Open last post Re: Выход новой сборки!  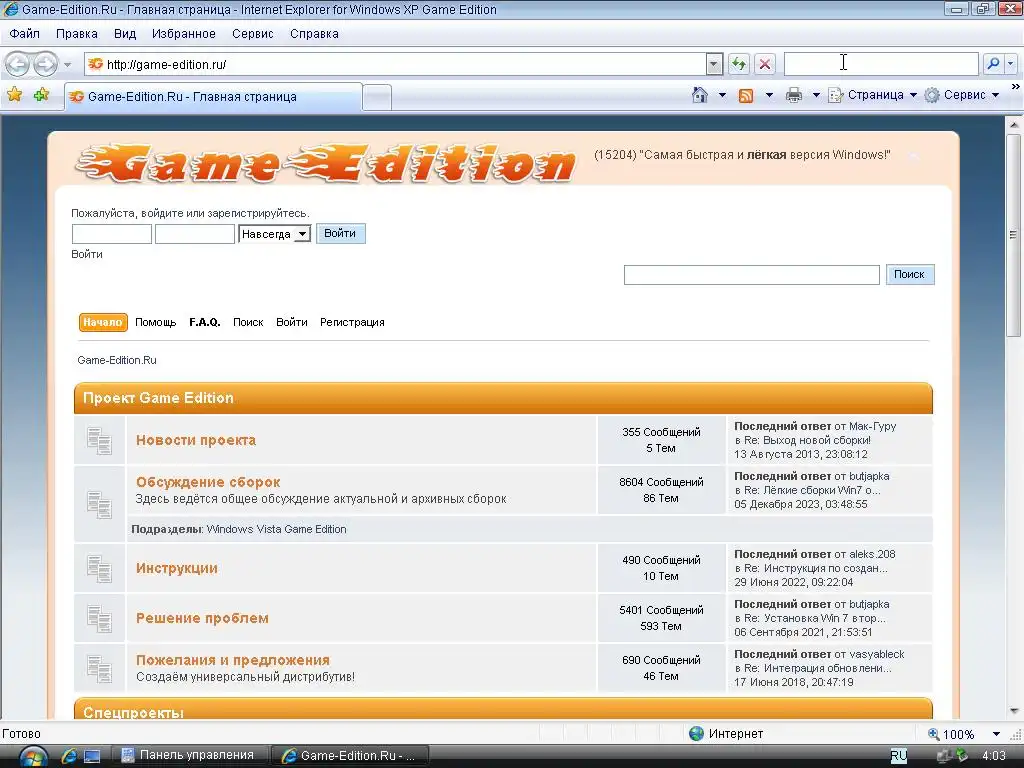coord(808,440)
